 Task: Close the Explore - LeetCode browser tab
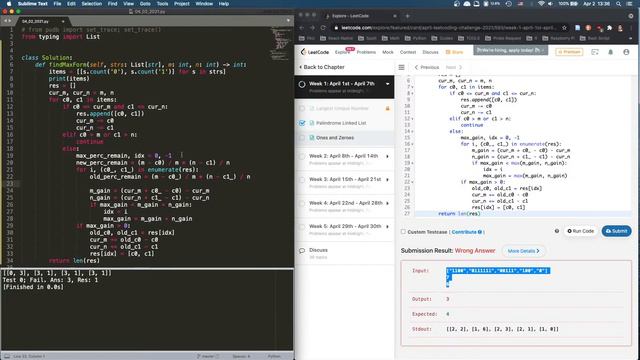click(x=395, y=16)
